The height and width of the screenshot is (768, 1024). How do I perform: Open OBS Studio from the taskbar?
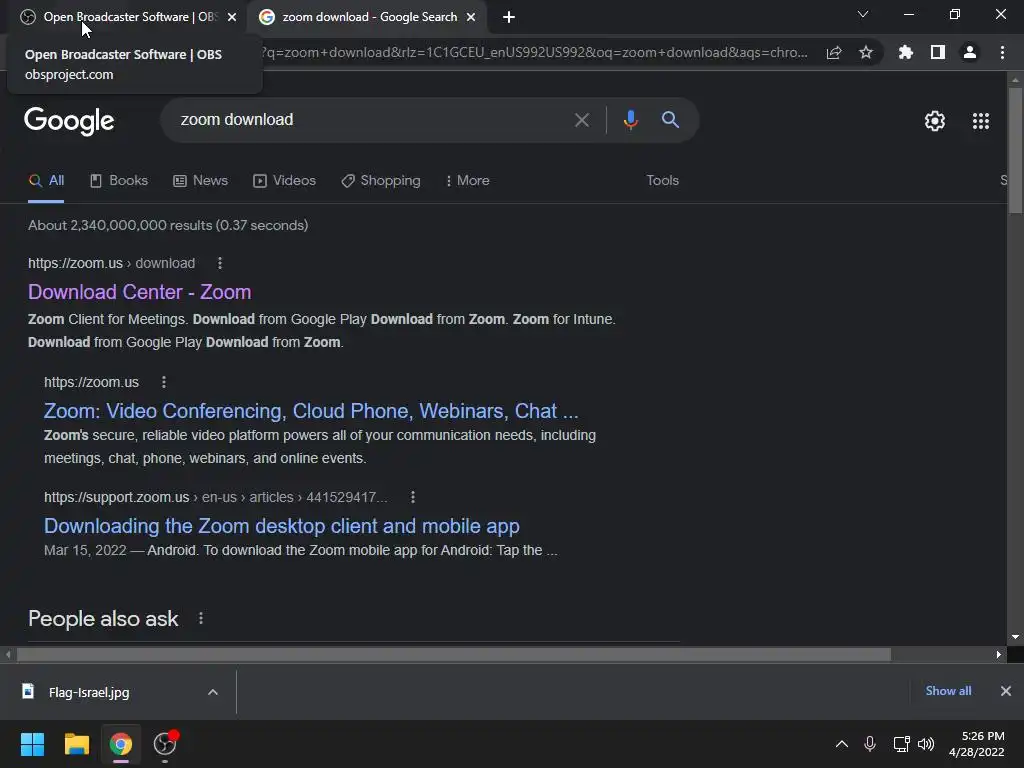165,744
